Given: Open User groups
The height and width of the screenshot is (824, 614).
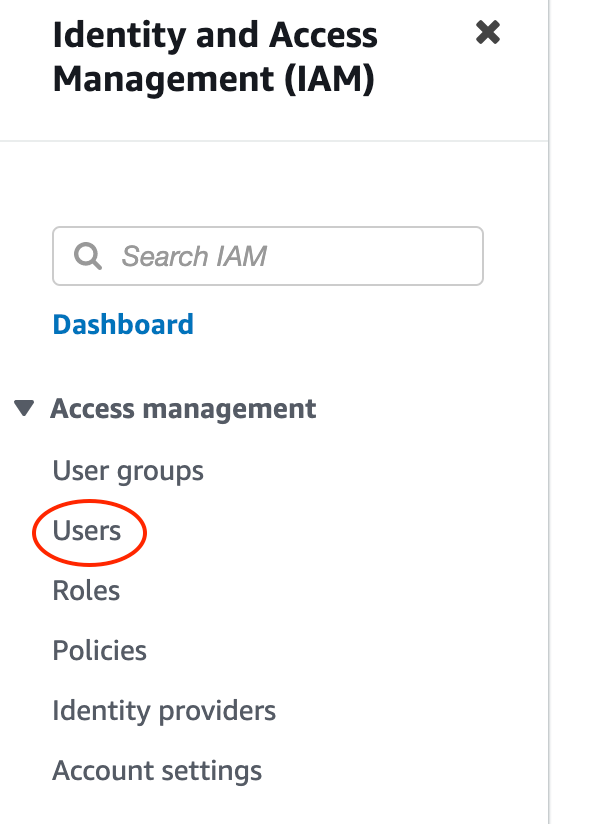Looking at the screenshot, I should 128,470.
